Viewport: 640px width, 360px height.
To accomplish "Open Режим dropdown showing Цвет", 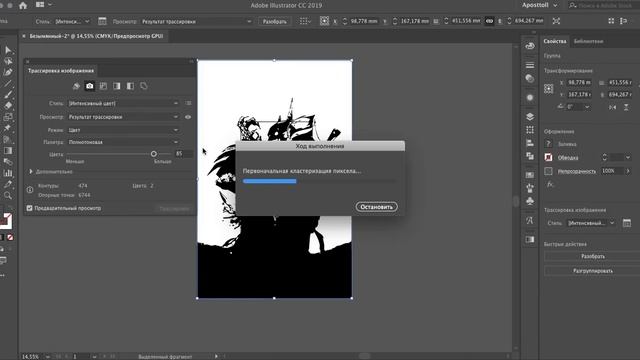I will 123,130.
